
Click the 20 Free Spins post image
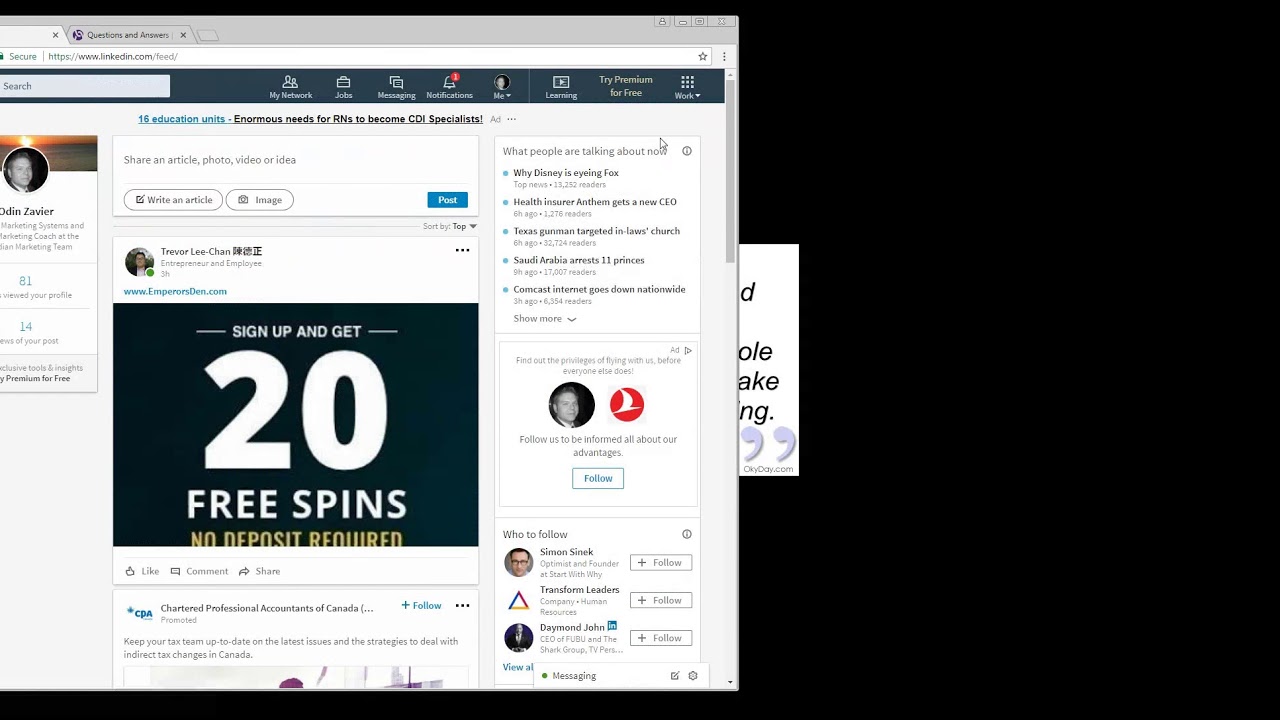pyautogui.click(x=295, y=425)
